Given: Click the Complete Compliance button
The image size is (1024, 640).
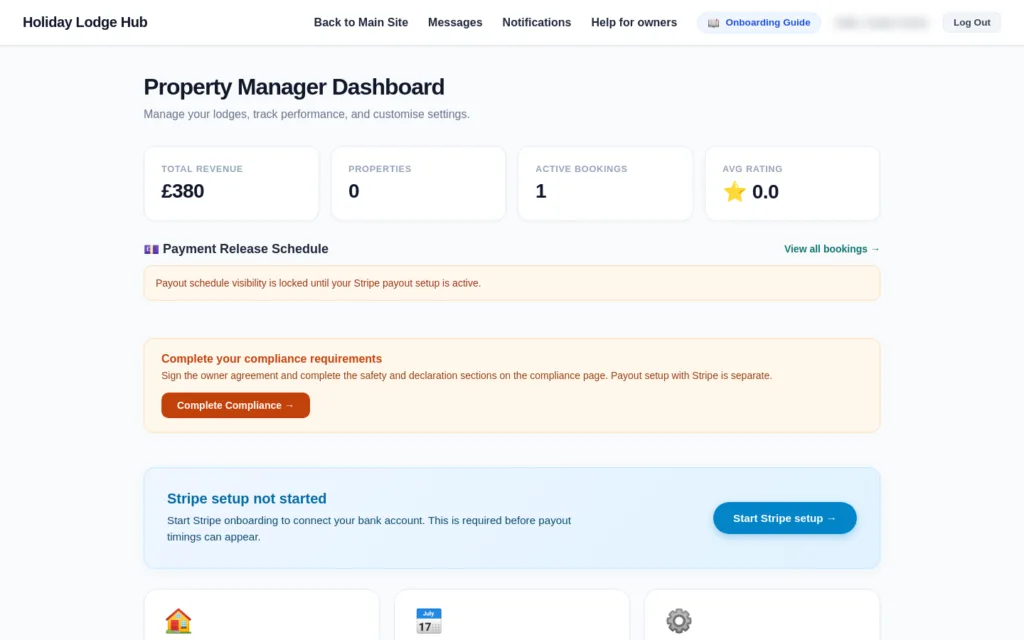Looking at the screenshot, I should [x=236, y=406].
